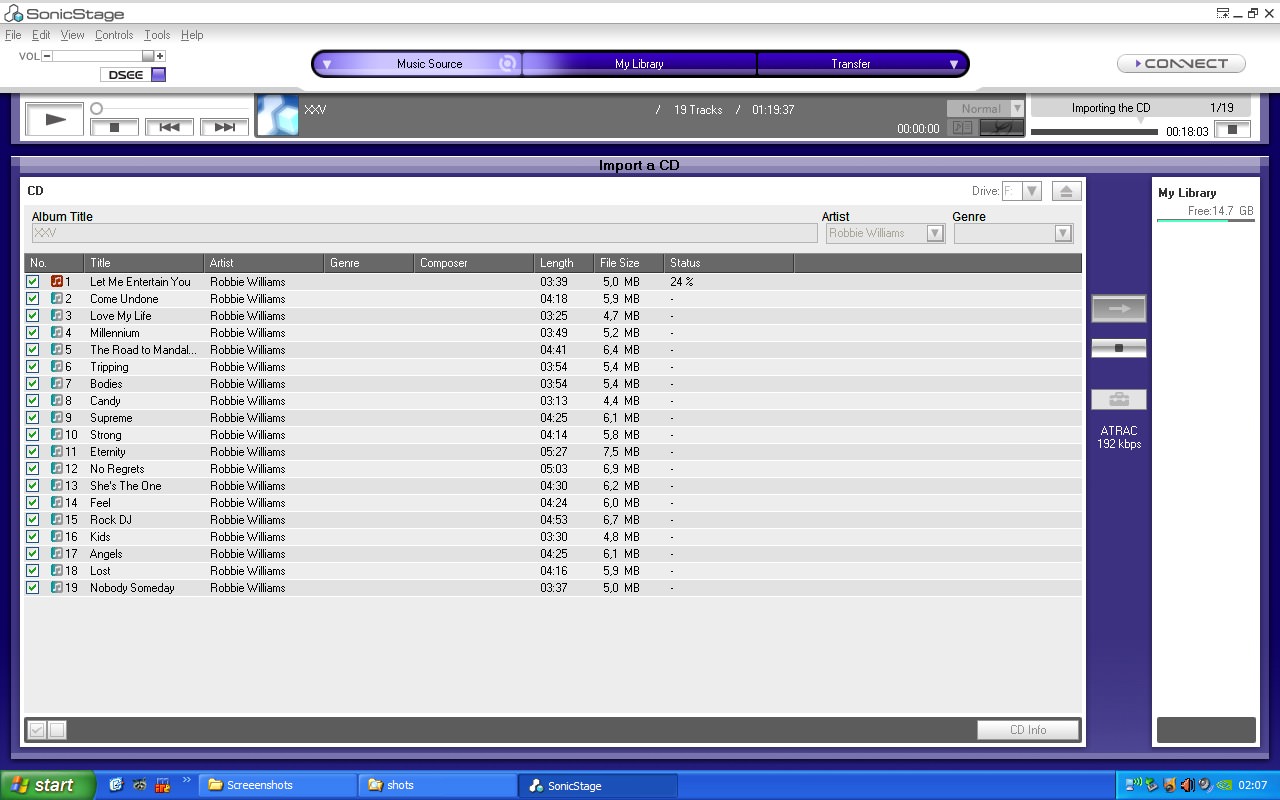Open the File menu

coord(13,35)
